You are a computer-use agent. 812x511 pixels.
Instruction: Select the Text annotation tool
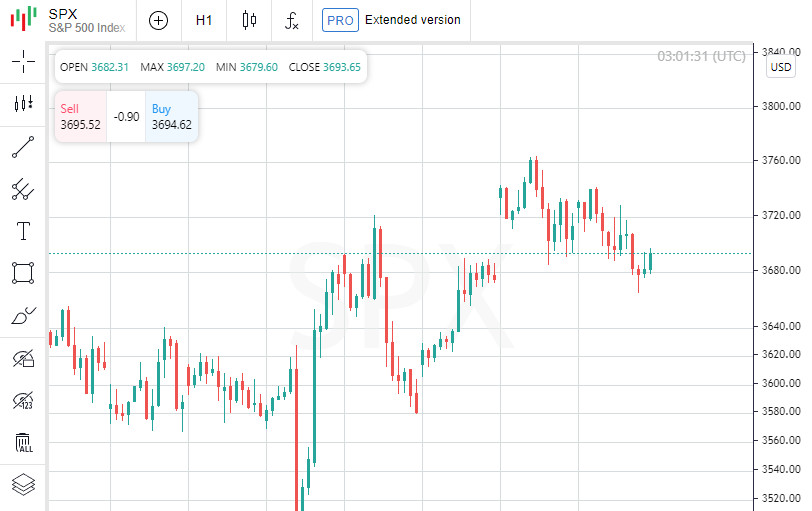click(x=23, y=231)
